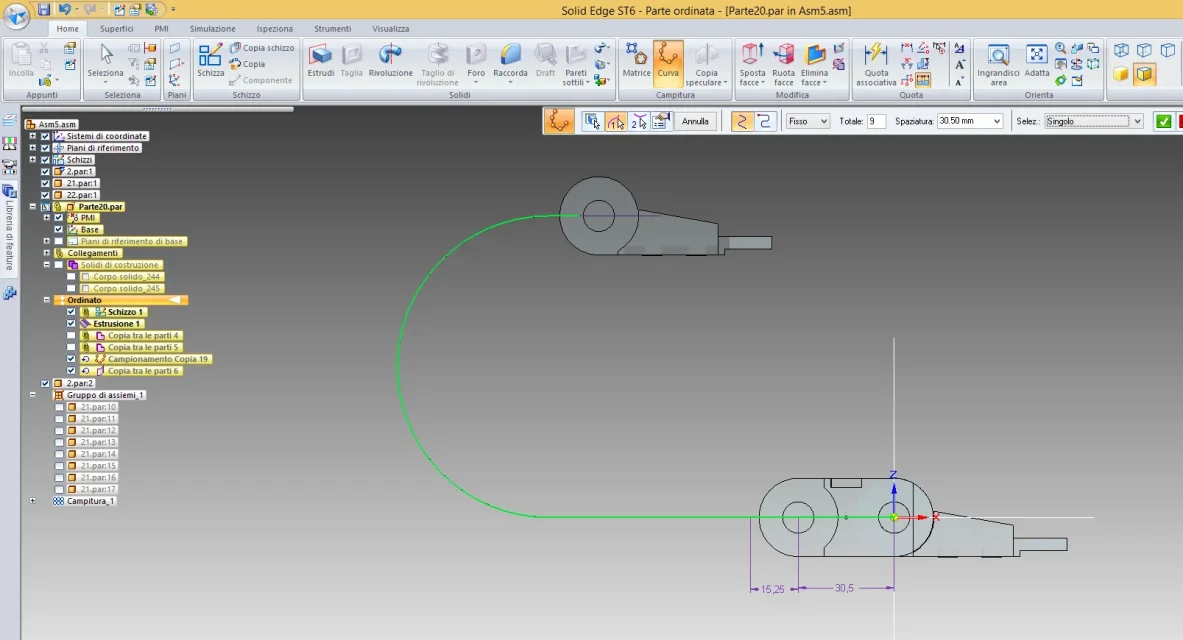Open the Solid Edge application button

tap(17, 14)
